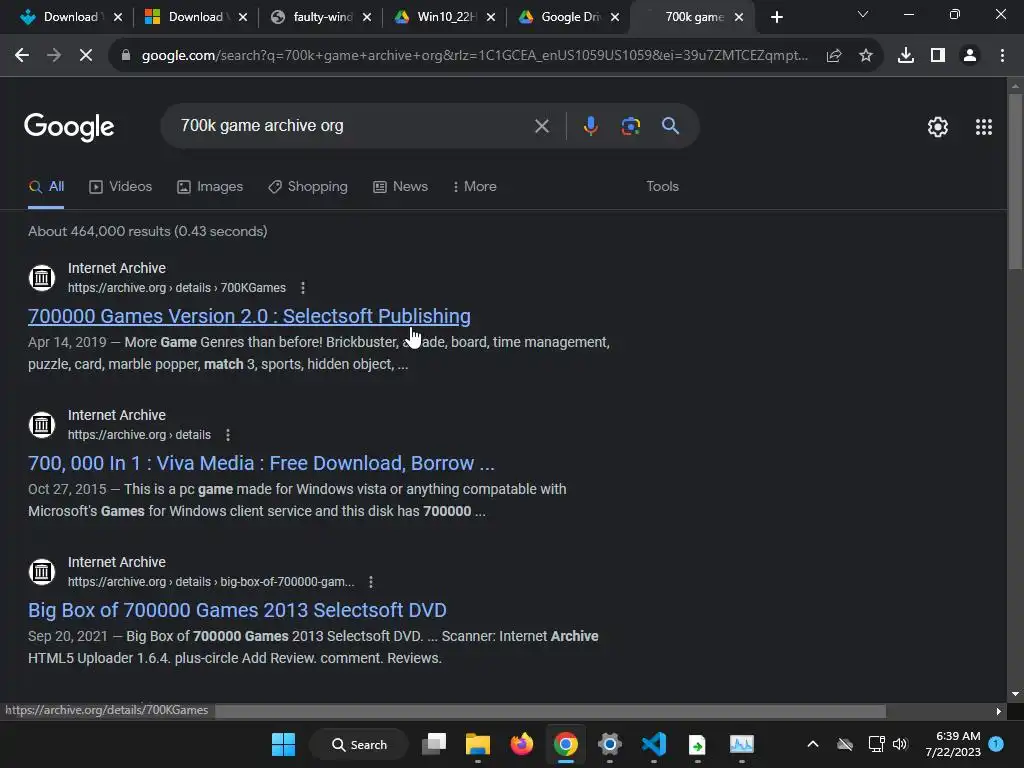Open options for 700KGames result
This screenshot has height=768, width=1024.
point(302,288)
